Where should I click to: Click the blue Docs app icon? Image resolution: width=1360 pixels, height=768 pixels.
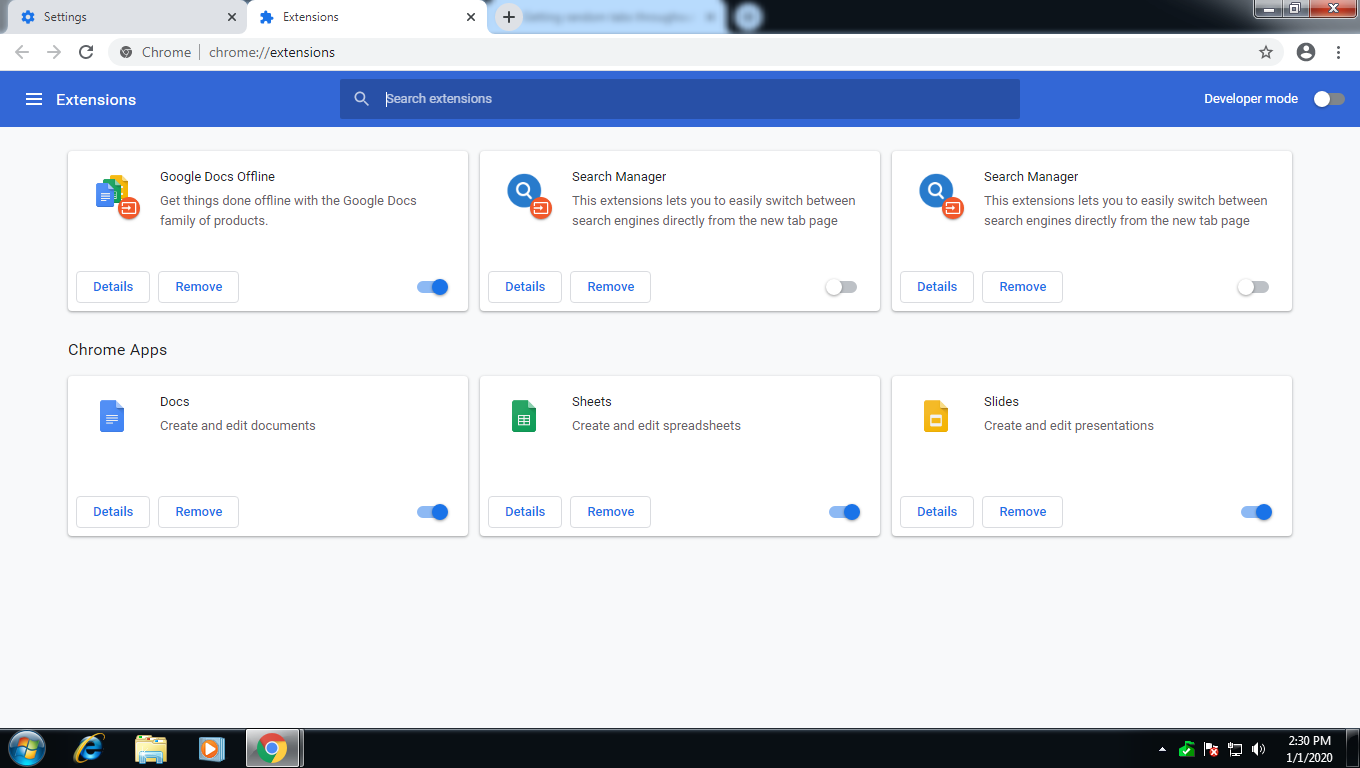(x=112, y=416)
